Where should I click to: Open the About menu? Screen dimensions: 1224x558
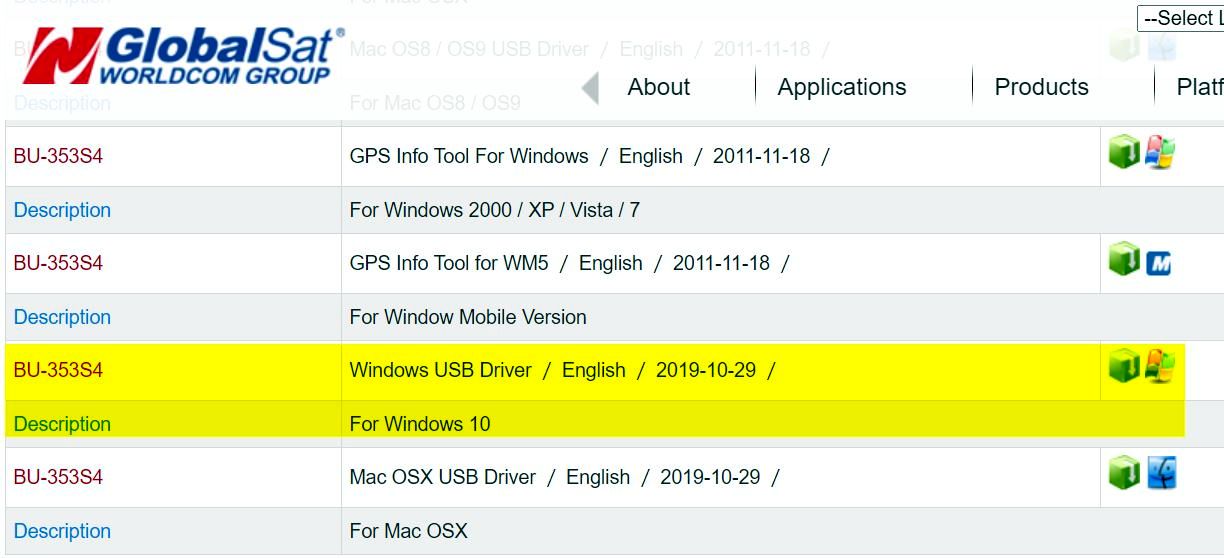(x=659, y=87)
